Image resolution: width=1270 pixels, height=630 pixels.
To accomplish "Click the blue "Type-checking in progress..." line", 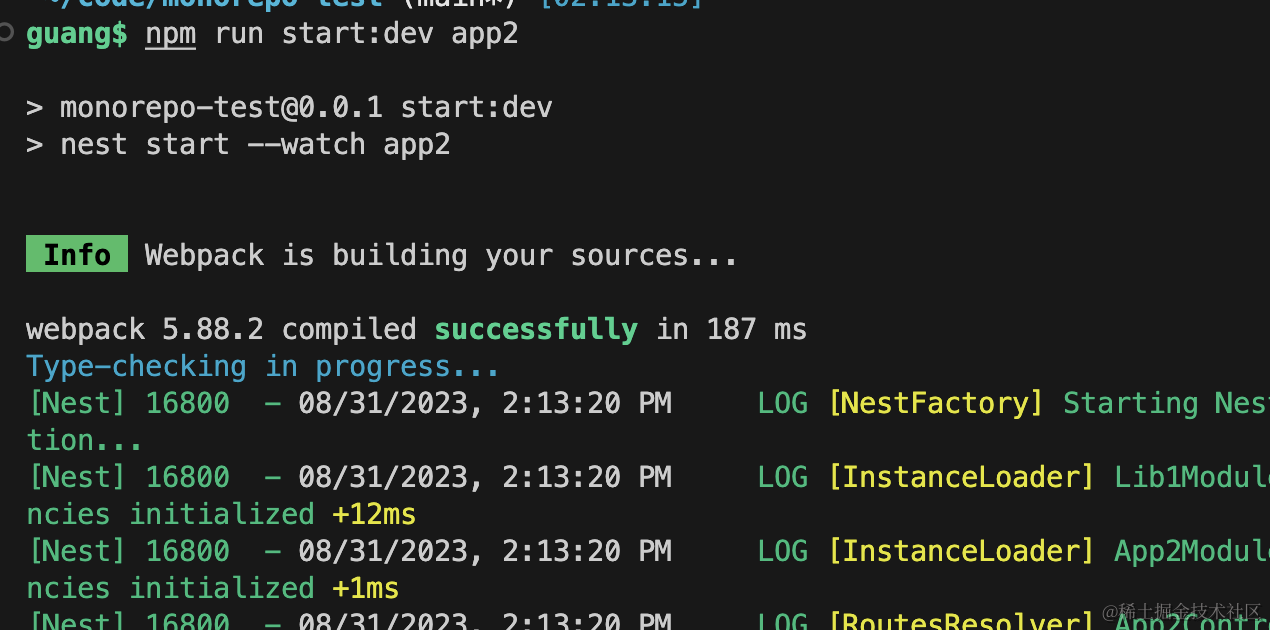I will 263,367.
